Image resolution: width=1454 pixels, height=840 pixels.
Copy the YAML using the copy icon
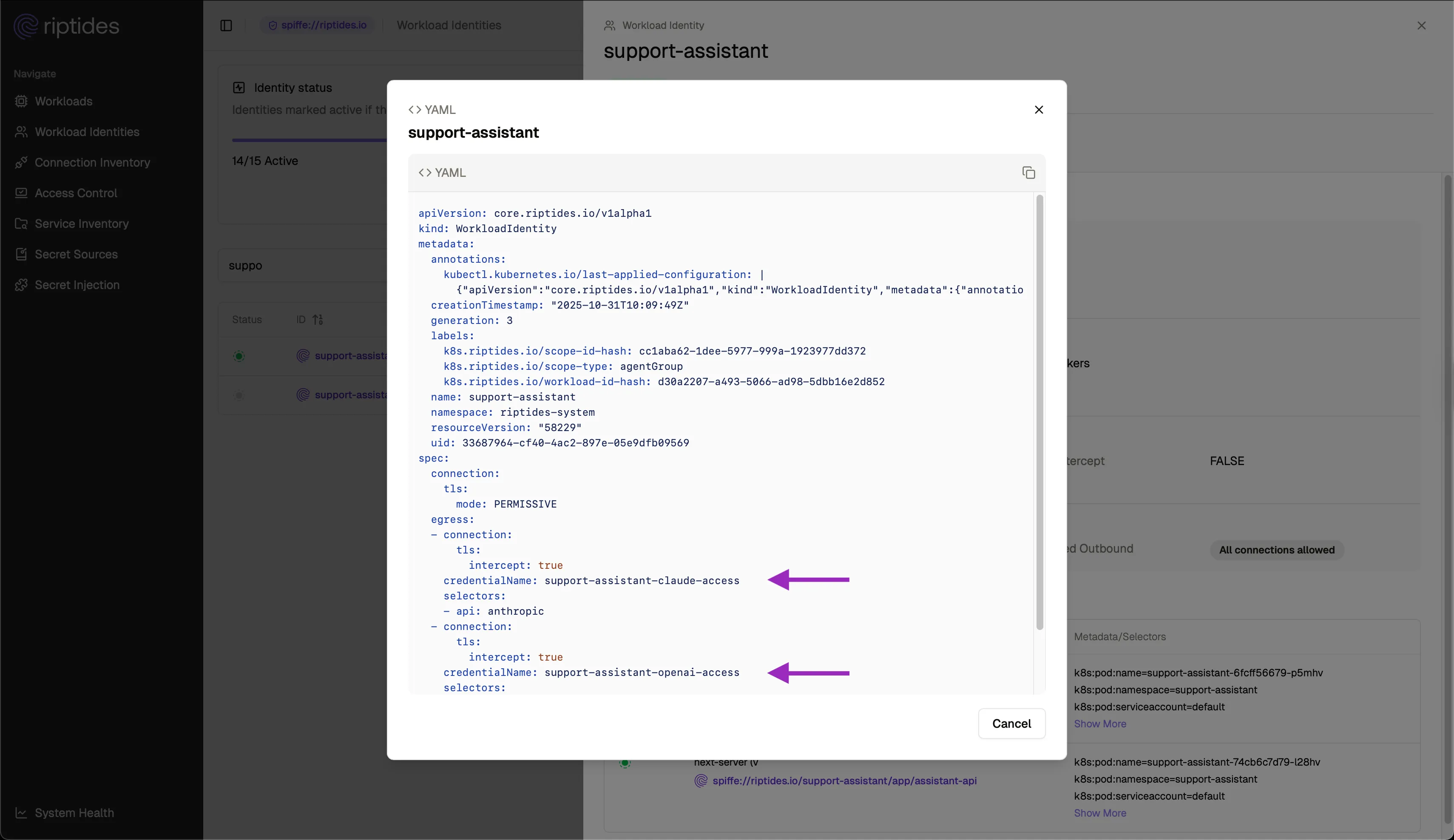pos(1029,173)
